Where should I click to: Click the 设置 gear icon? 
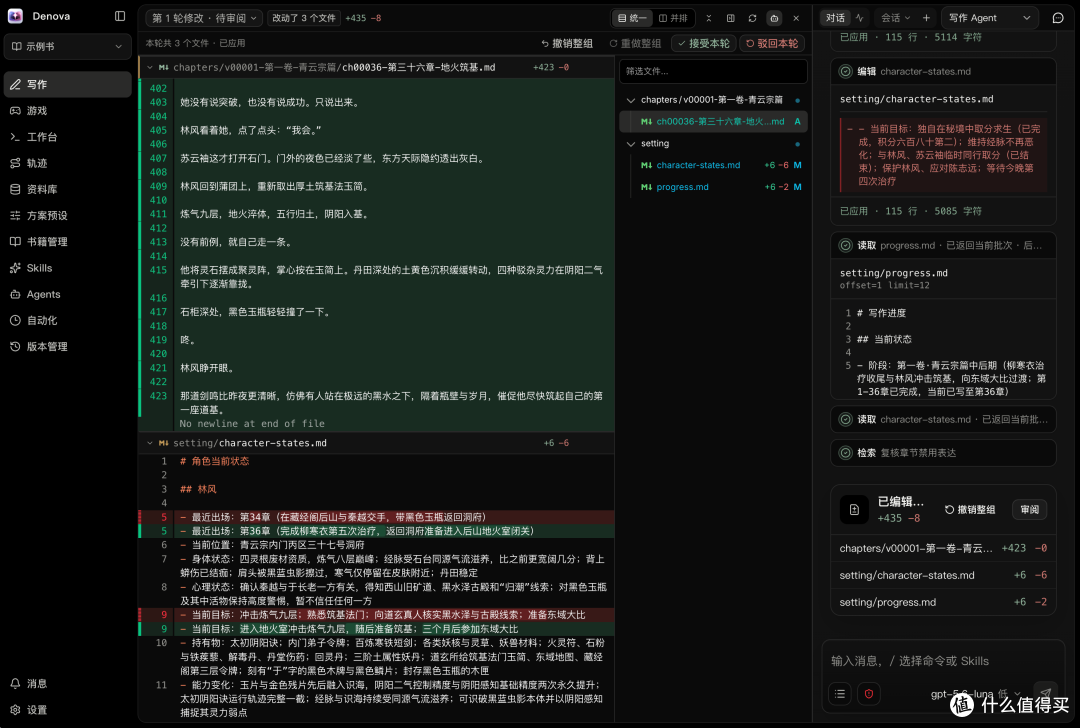(15, 709)
